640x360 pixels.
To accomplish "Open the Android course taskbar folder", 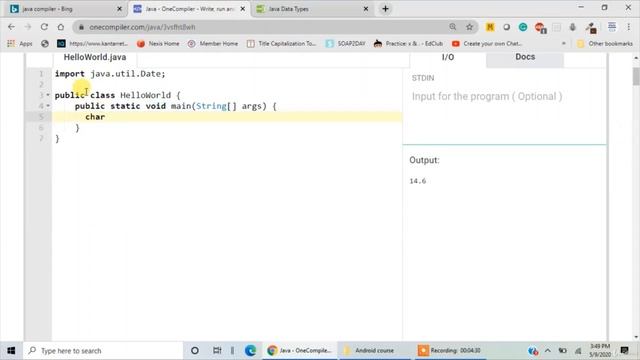I will click(375, 351).
